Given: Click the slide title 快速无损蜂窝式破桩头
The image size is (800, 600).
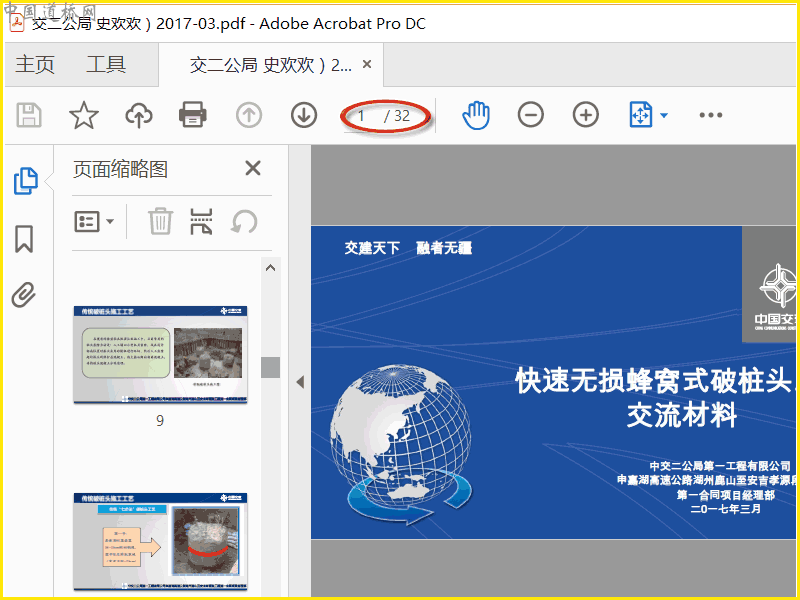Looking at the screenshot, I should (x=655, y=381).
